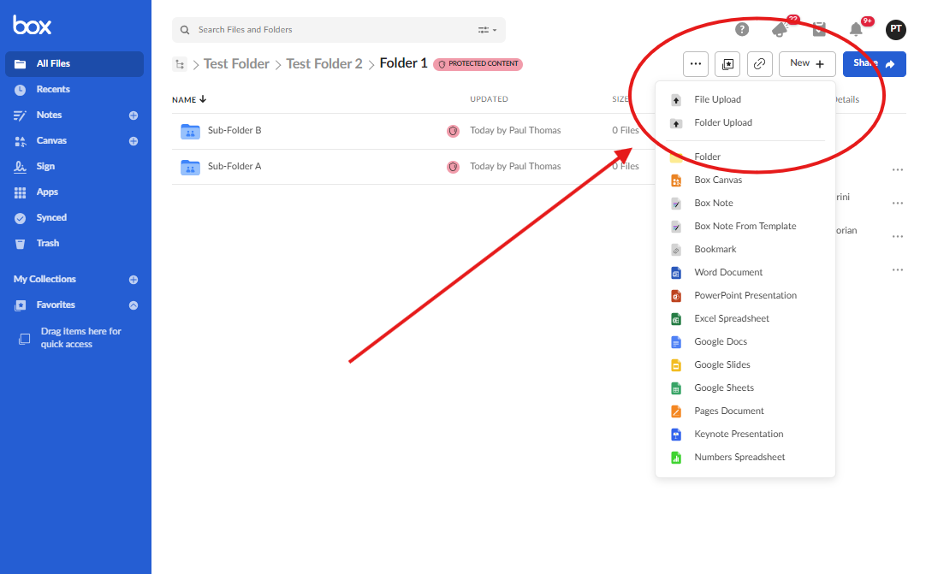Create a Keynote Presentation

click(745, 433)
